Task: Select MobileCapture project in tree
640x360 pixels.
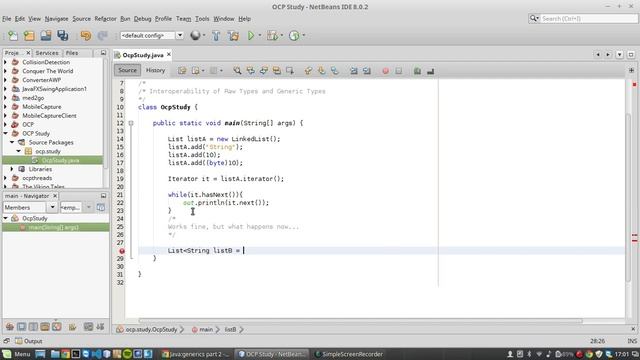Action: point(42,107)
